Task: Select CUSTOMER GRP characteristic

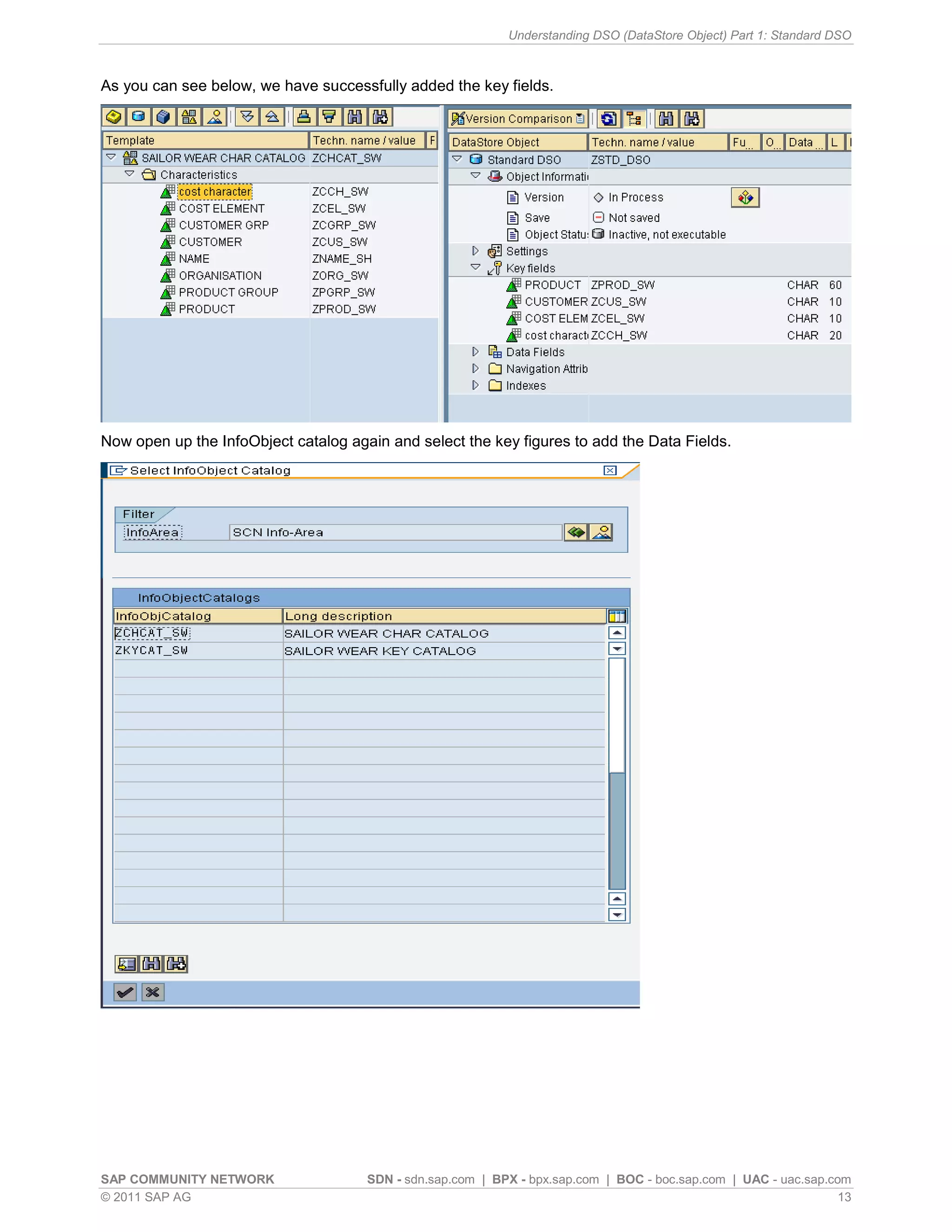Action: [x=224, y=225]
